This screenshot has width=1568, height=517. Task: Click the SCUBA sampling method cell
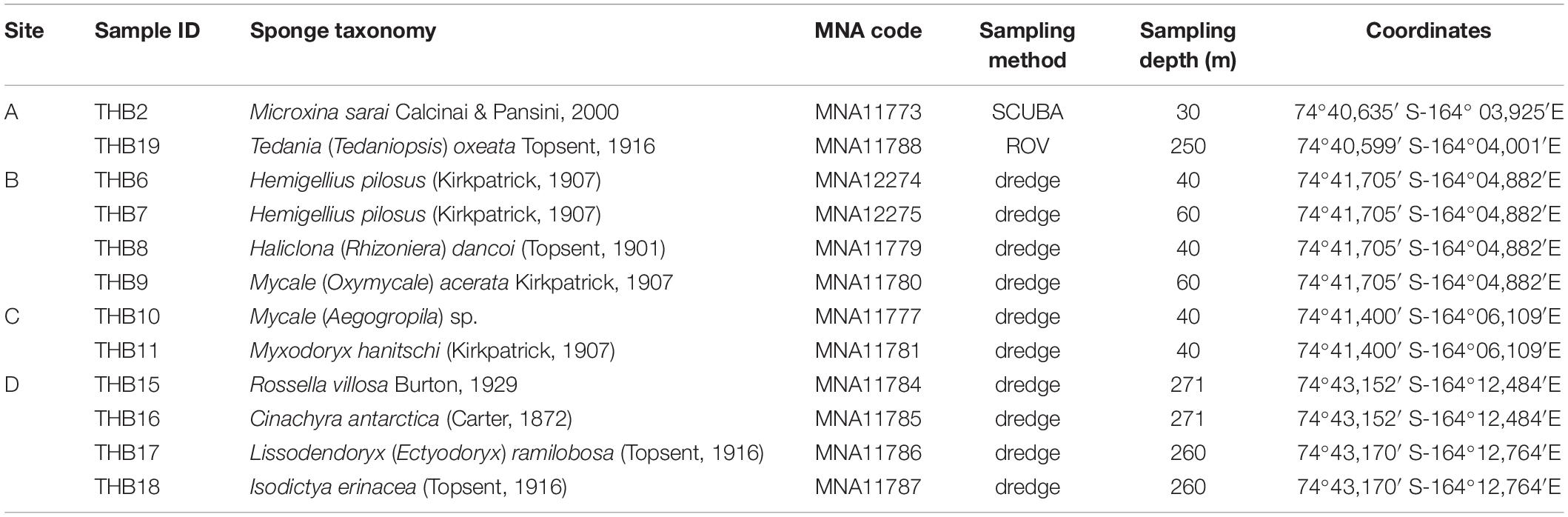1027,112
